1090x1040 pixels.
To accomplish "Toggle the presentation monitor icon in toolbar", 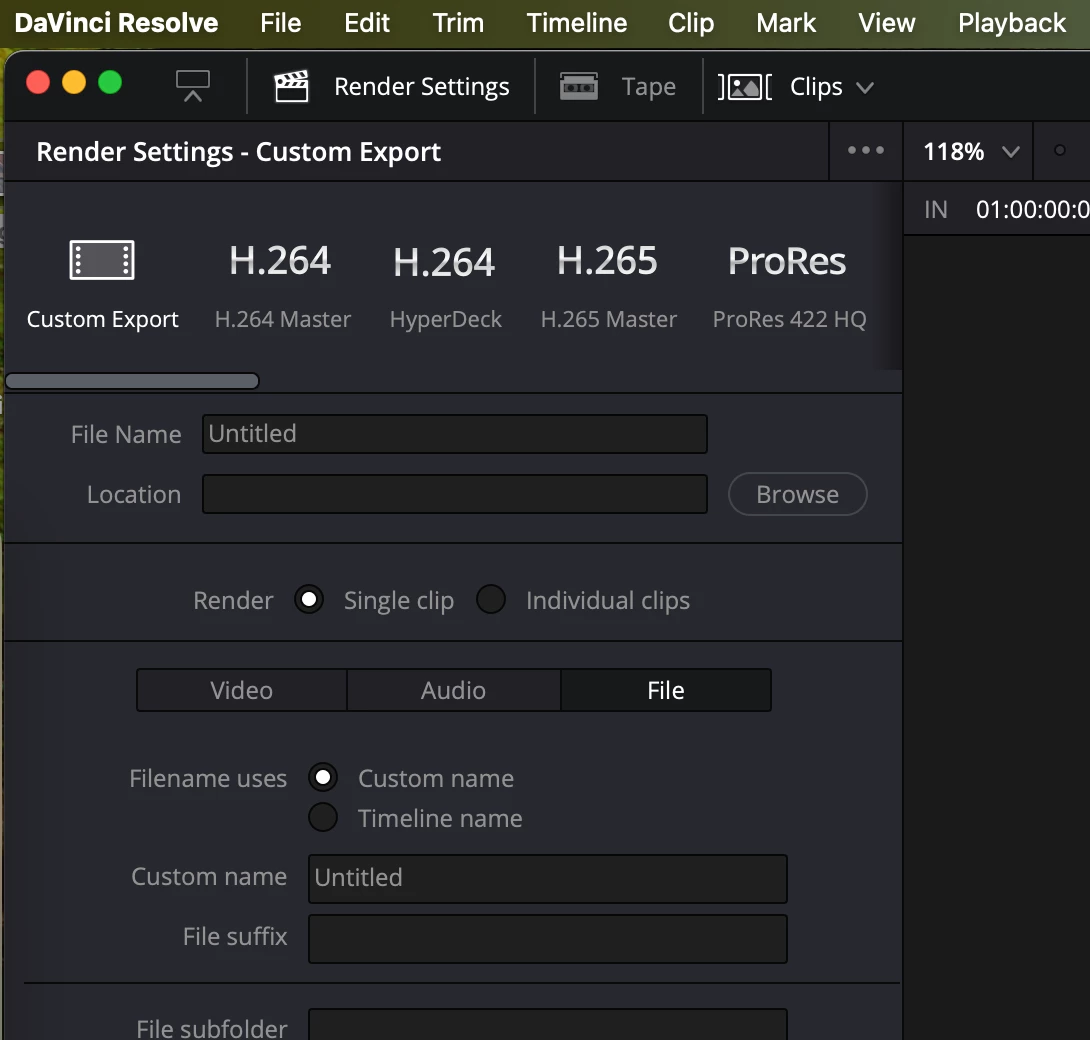I will [193, 86].
